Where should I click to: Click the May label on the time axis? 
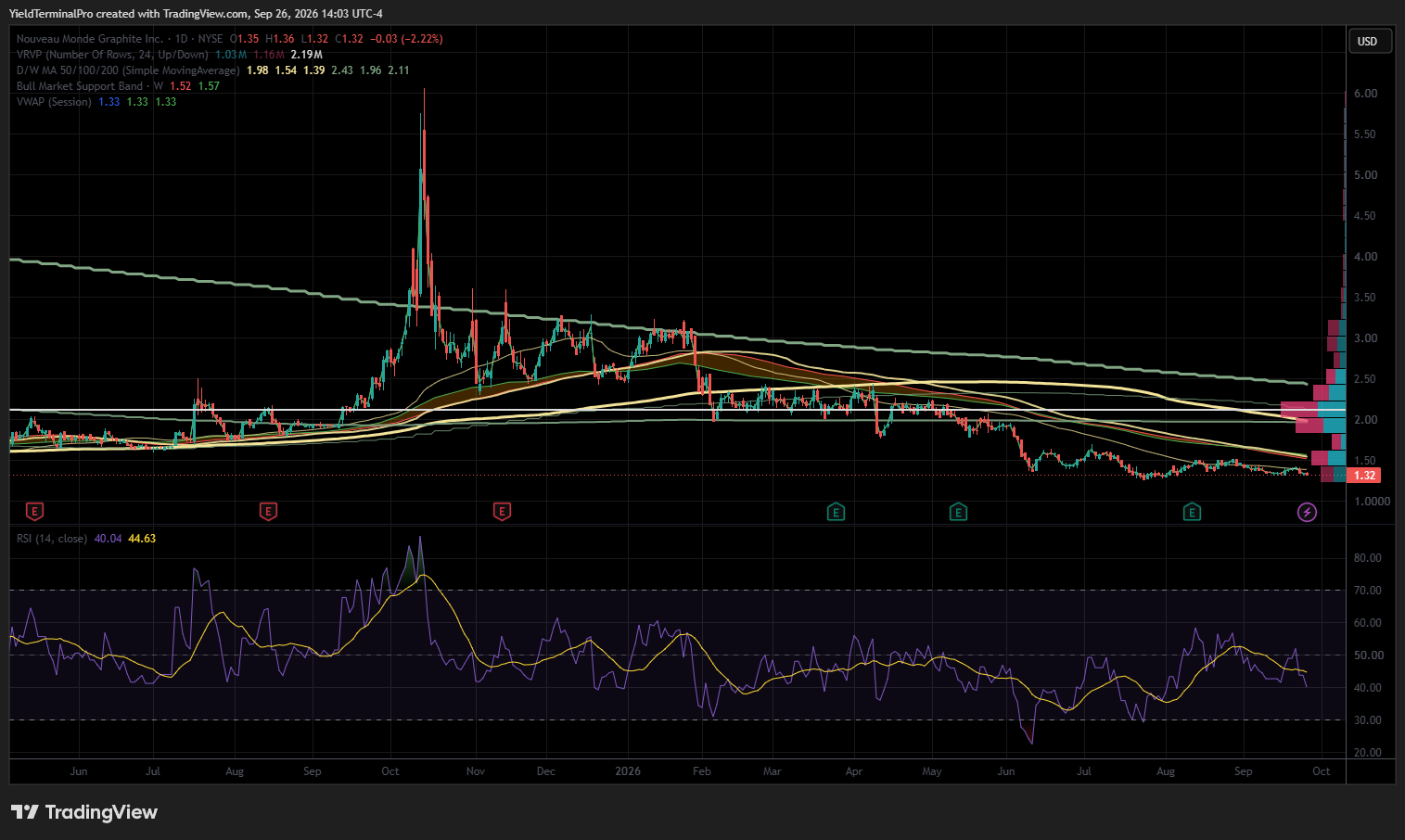click(932, 771)
